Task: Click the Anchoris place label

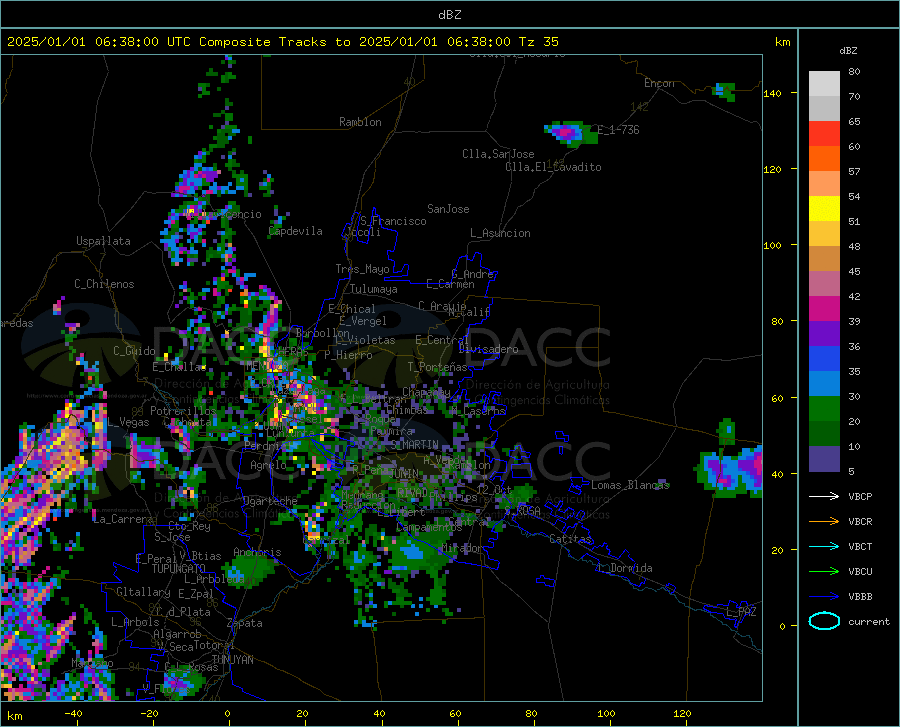Action: point(257,552)
